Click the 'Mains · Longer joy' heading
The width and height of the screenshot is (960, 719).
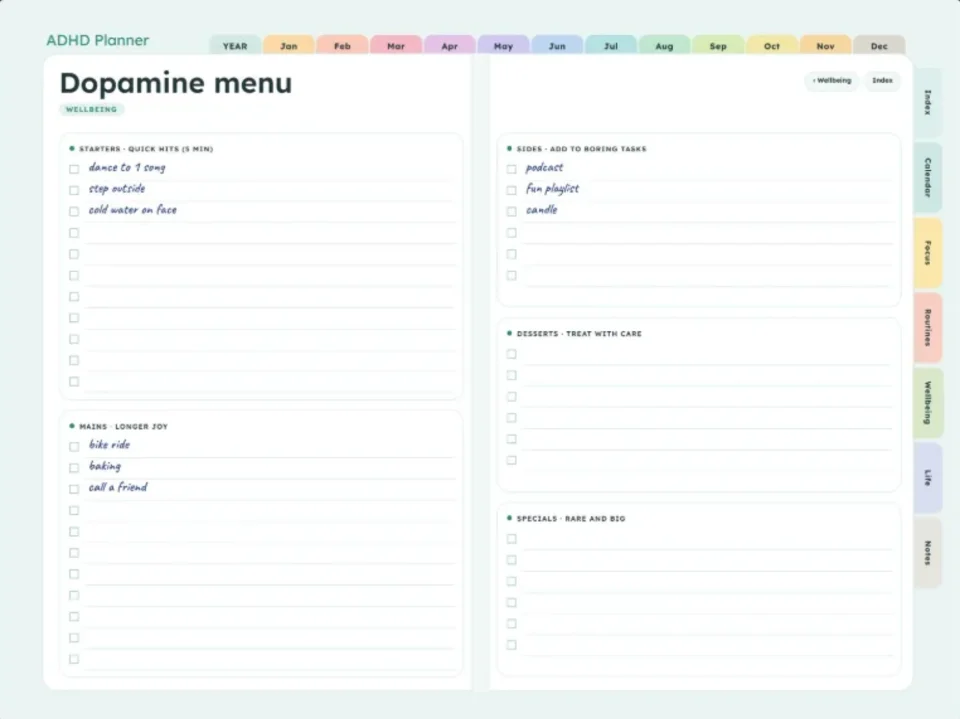tap(123, 426)
